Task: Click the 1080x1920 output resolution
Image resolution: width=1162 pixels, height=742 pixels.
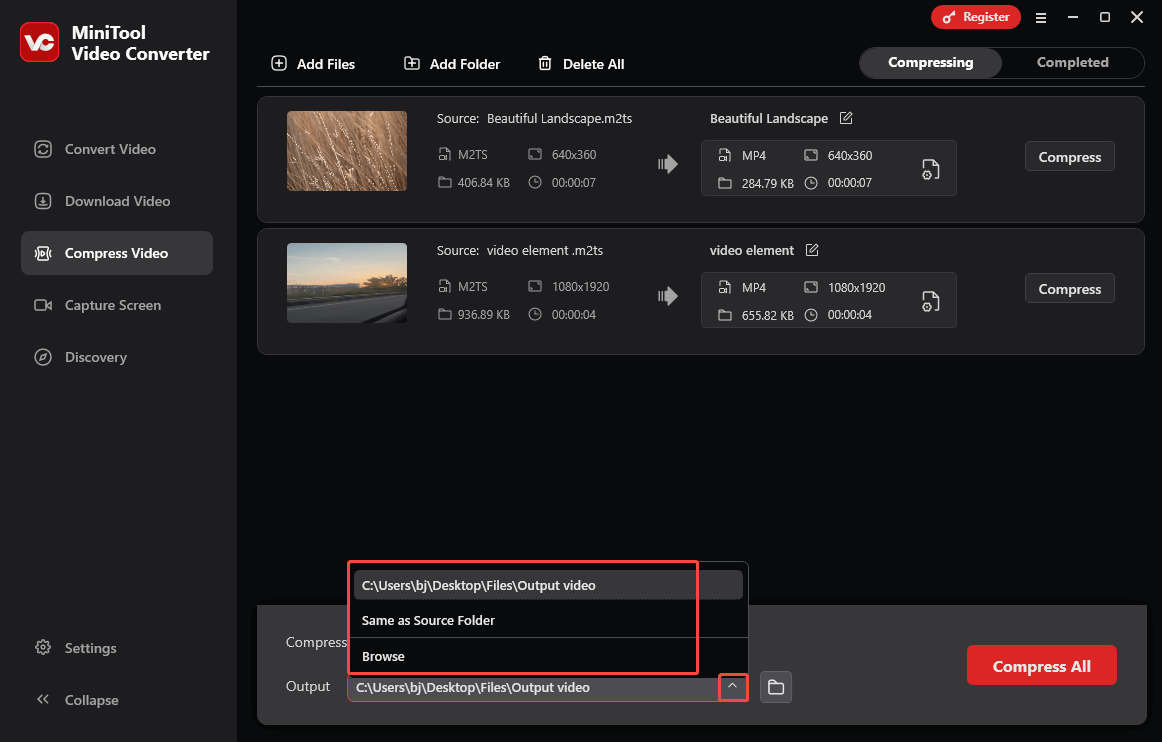Action: coord(856,288)
